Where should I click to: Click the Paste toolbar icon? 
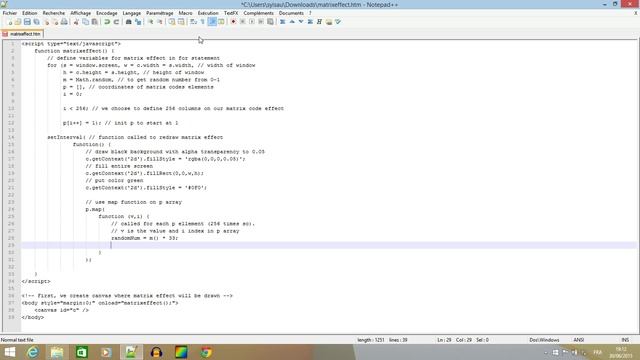[x=94, y=22]
